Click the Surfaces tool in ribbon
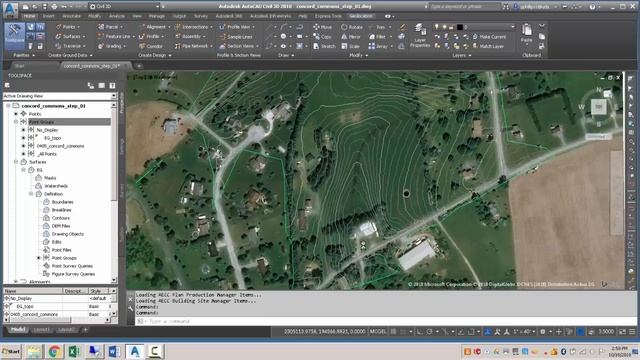This screenshot has width=640, height=360. 71,36
